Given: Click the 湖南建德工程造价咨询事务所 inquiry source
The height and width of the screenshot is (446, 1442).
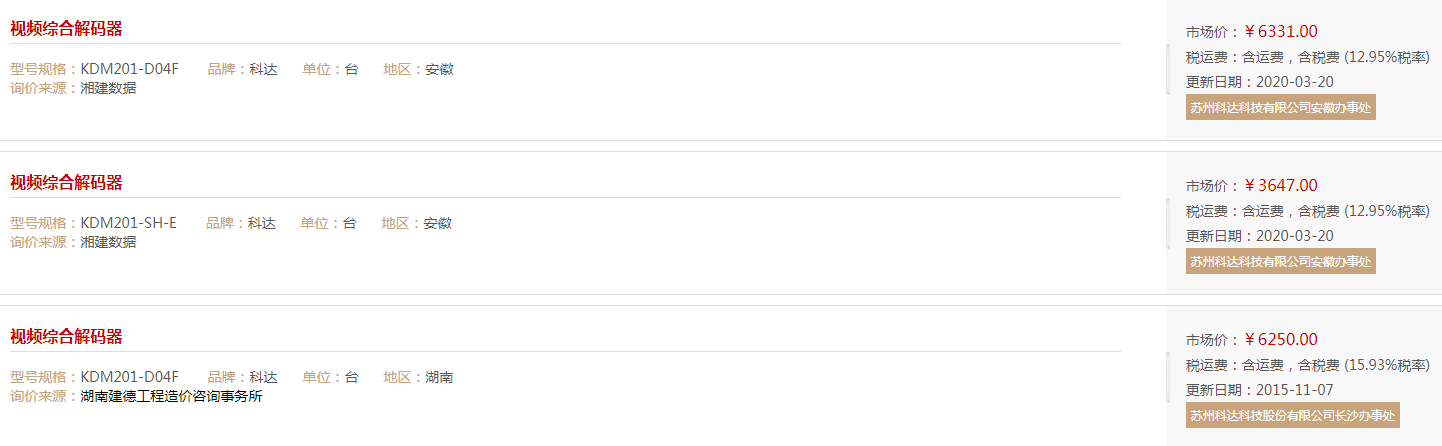Looking at the screenshot, I should pos(171,396).
